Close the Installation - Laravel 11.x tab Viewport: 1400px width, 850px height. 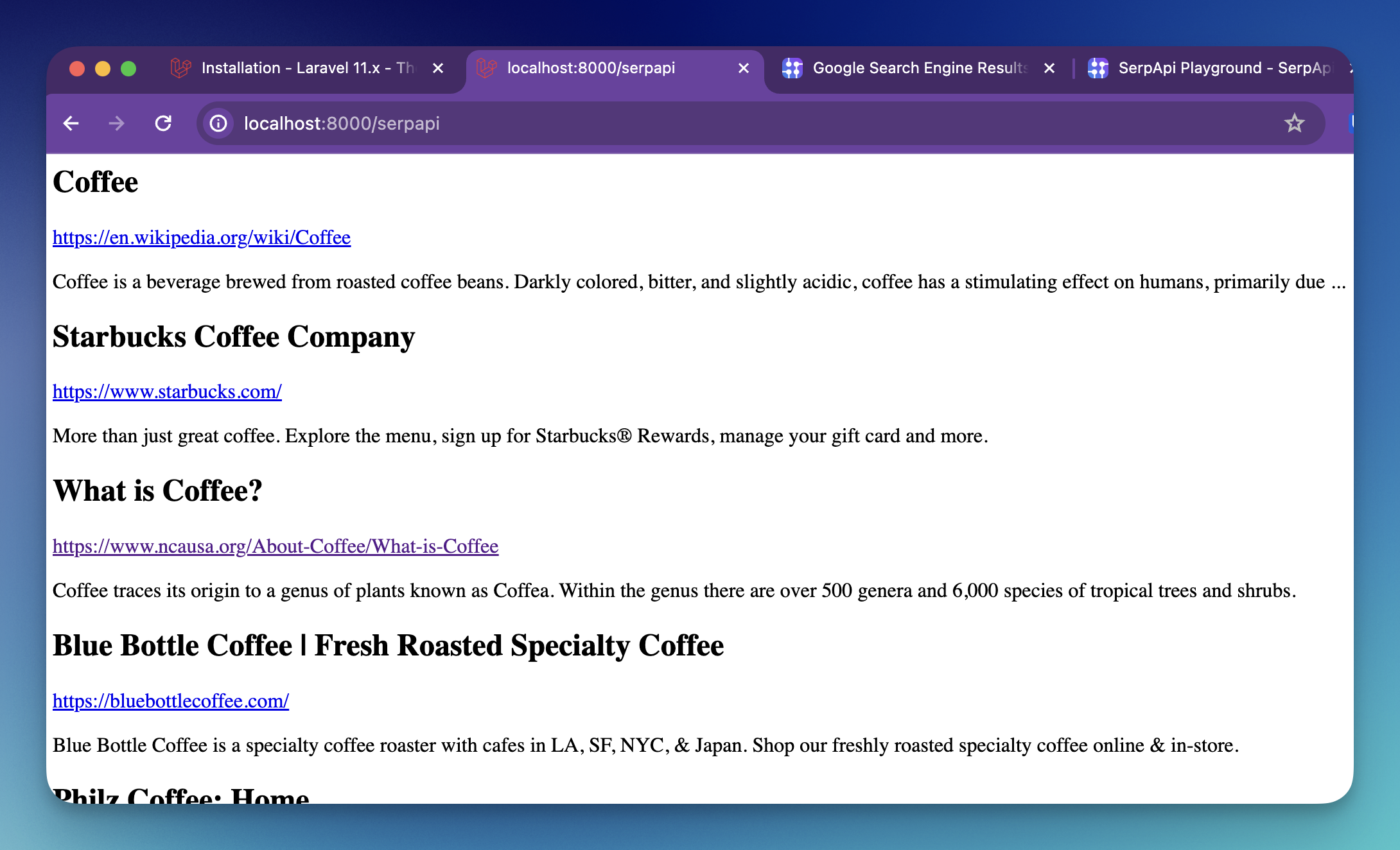pos(438,68)
